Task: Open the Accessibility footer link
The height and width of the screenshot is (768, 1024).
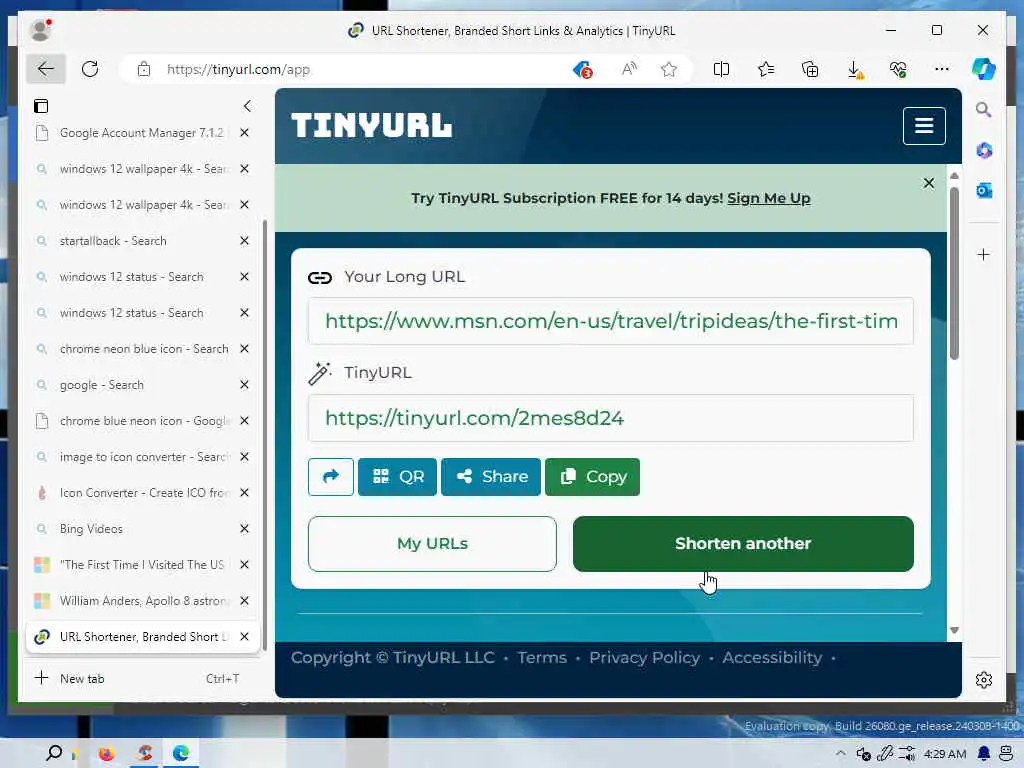Action: pos(772,658)
